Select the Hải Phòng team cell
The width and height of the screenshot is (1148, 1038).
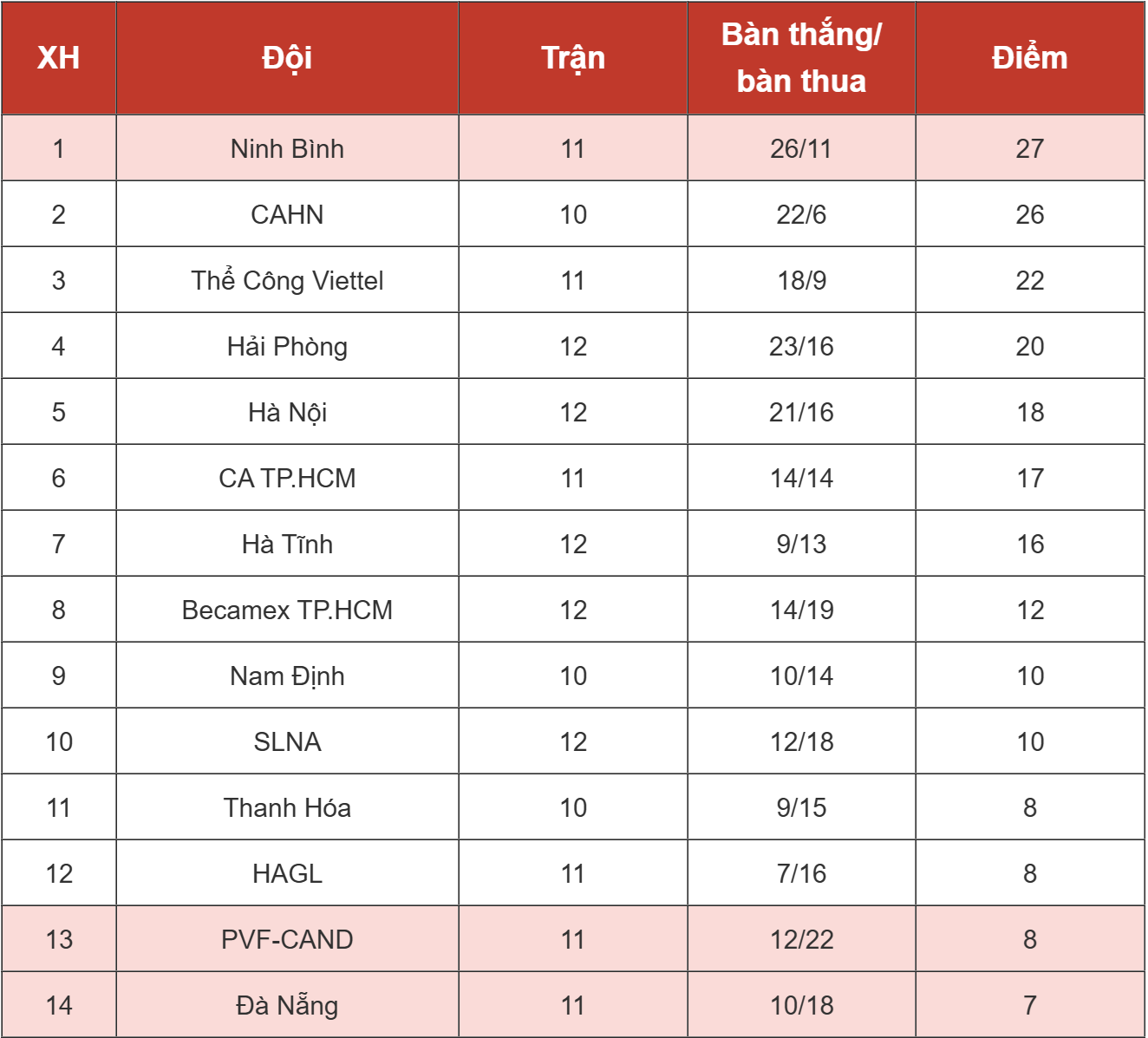tap(287, 346)
